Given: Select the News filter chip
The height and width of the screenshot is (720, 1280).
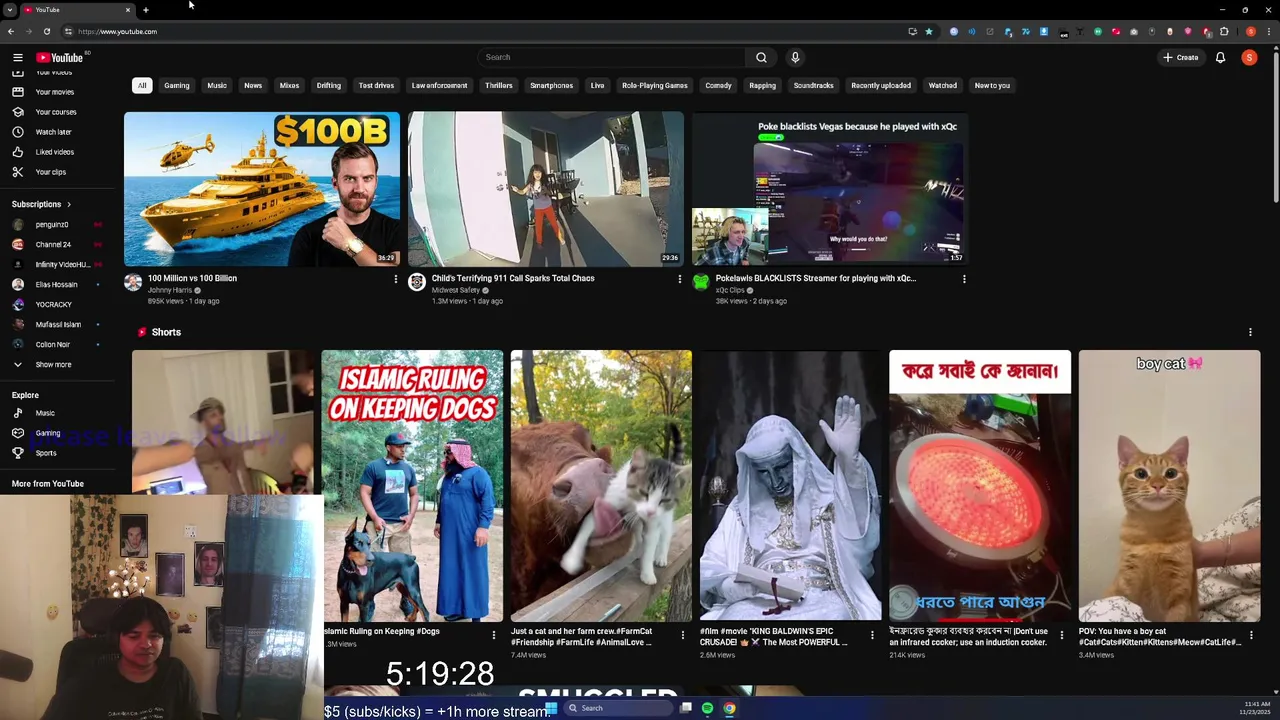Looking at the screenshot, I should coord(253,86).
